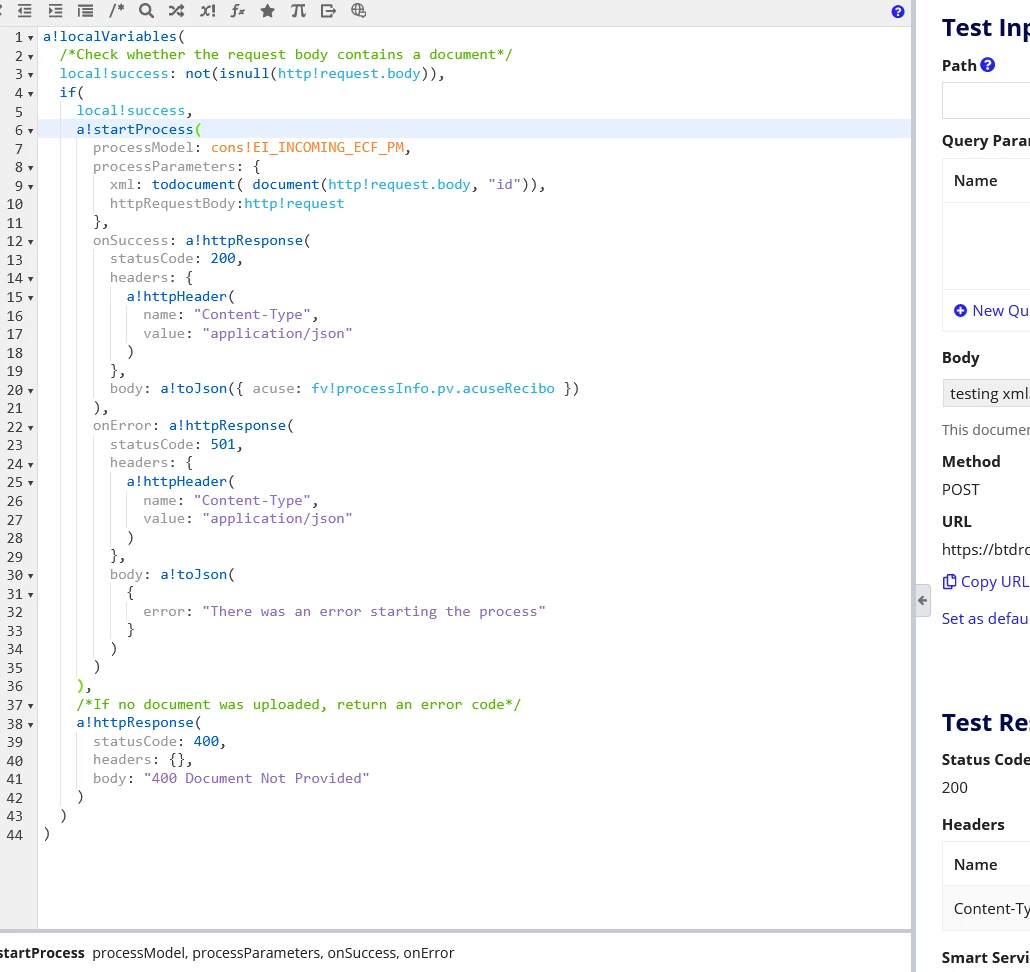Click statusCode value 200 on line 13
Screen dimensions: 1030x972
pos(223,258)
